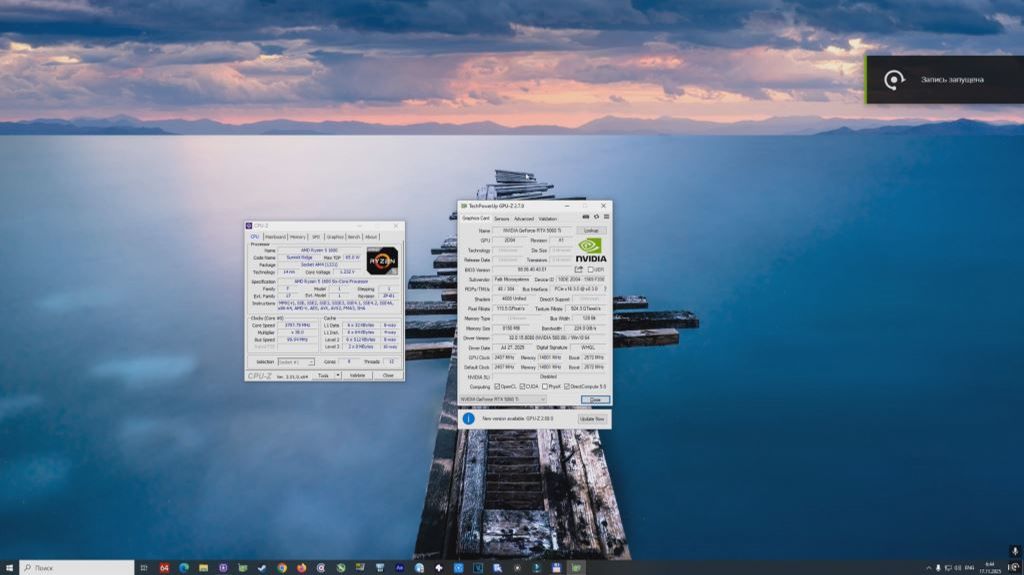Screen dimensions: 1024x575
Task: Click the blue info icon in update banner
Action: (x=469, y=419)
